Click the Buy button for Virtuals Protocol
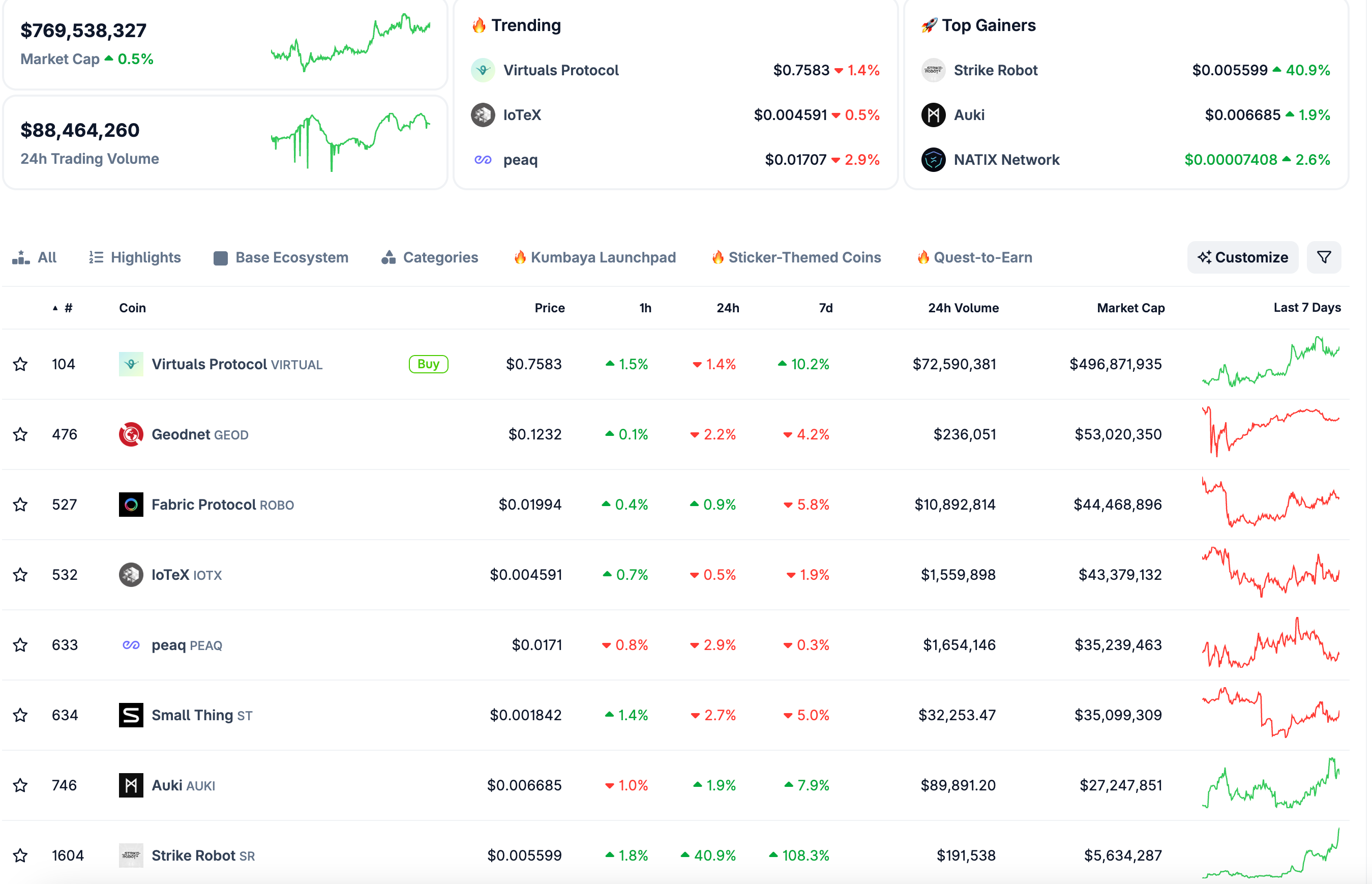This screenshot has height=884, width=1372. click(x=428, y=364)
